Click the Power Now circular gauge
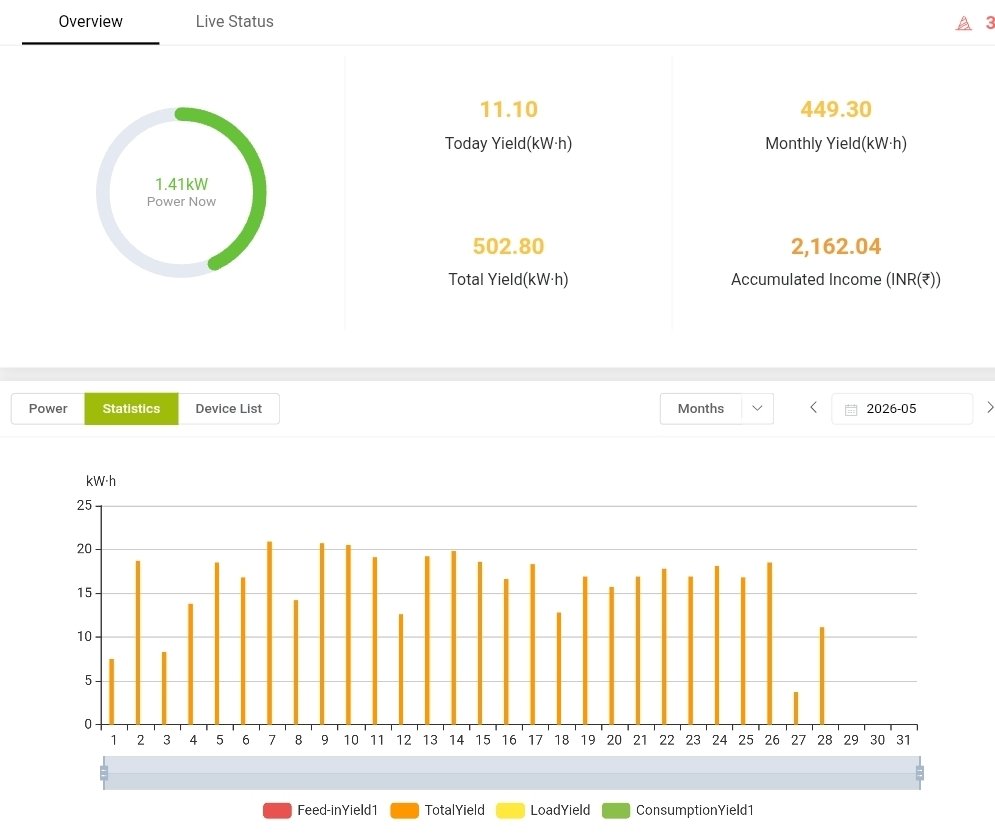Image resolution: width=995 pixels, height=835 pixels. [181, 192]
